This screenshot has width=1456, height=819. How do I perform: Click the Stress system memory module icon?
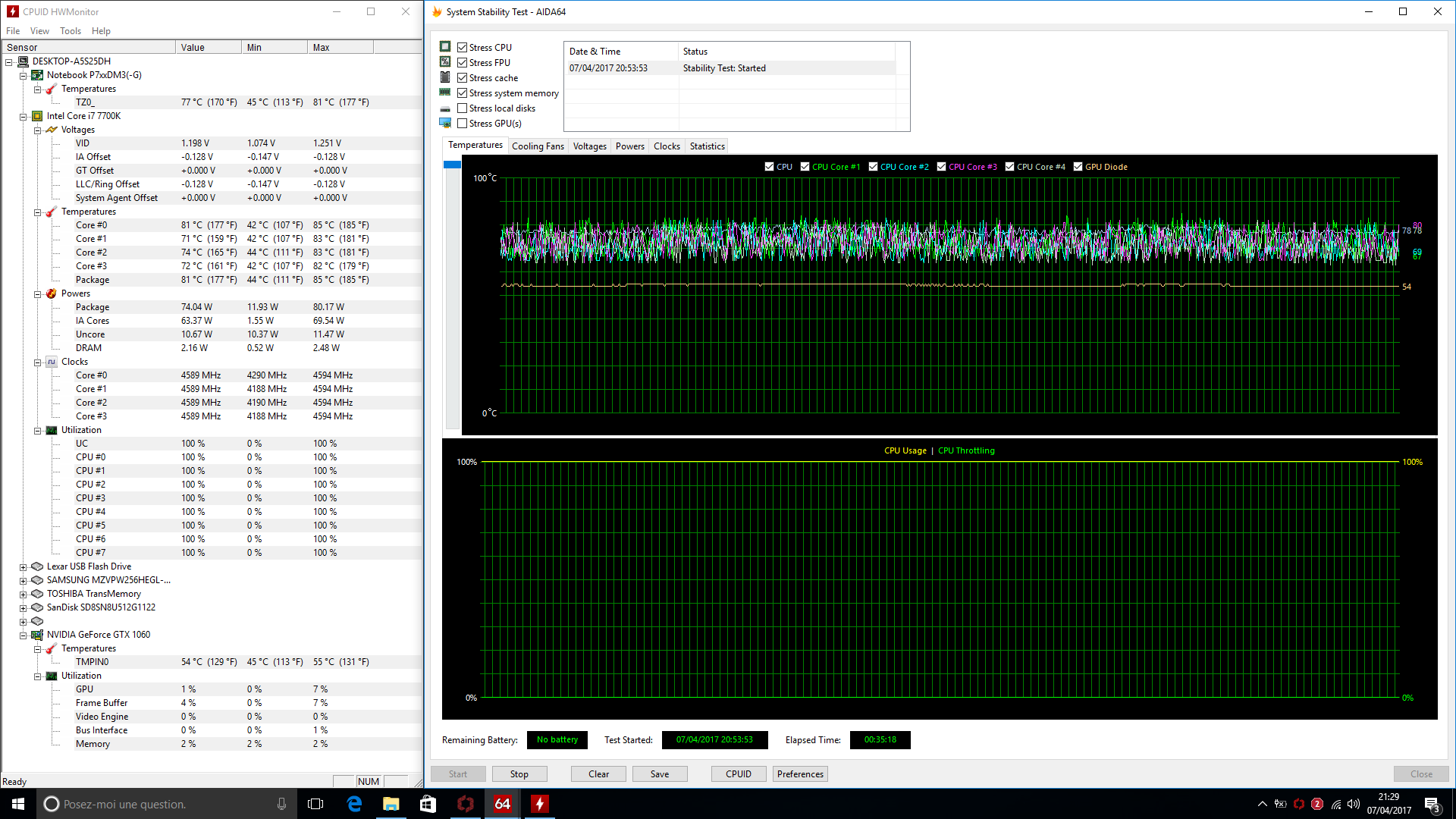tap(445, 93)
